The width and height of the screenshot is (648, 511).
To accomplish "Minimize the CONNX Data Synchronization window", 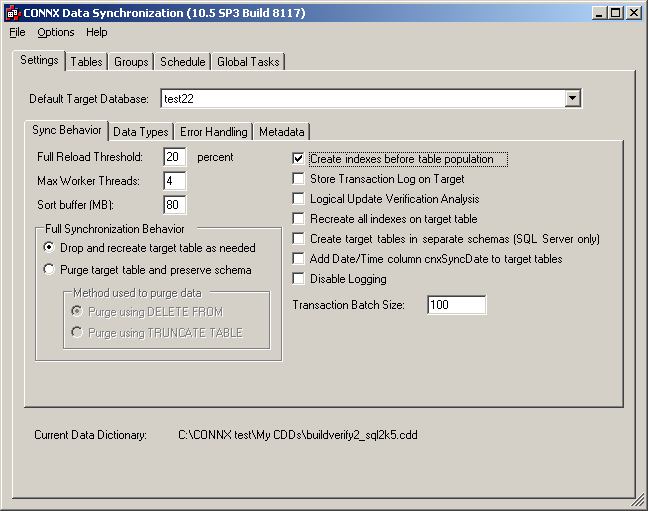I will tap(600, 13).
